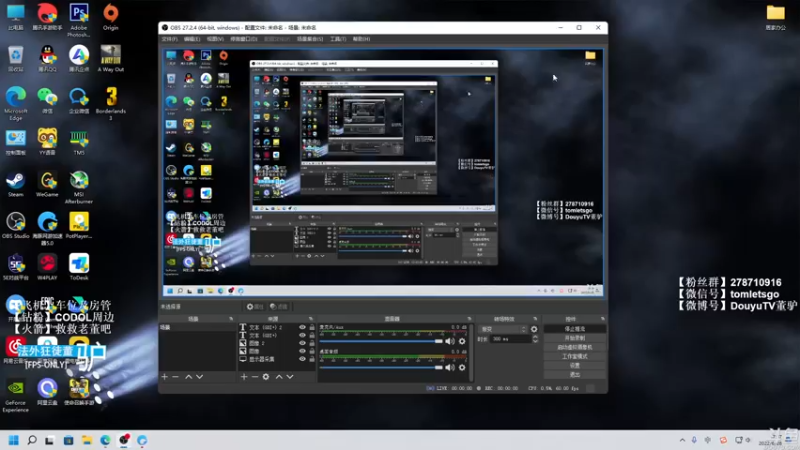Select the Borderlands 3 desktop icon
The image size is (800, 450).
[111, 104]
